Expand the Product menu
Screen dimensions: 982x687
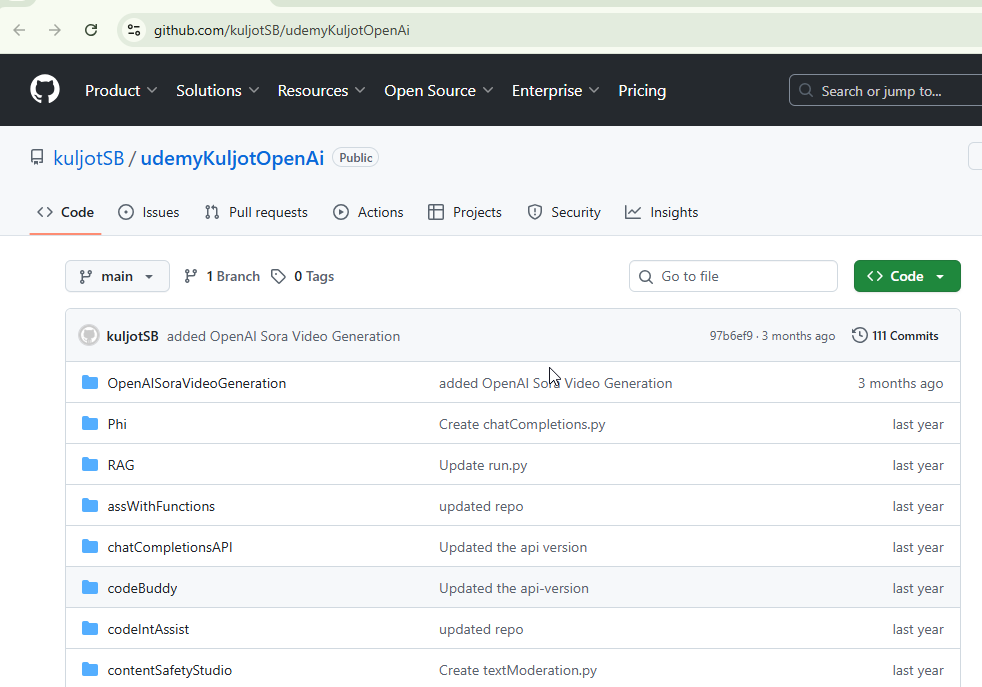(121, 91)
